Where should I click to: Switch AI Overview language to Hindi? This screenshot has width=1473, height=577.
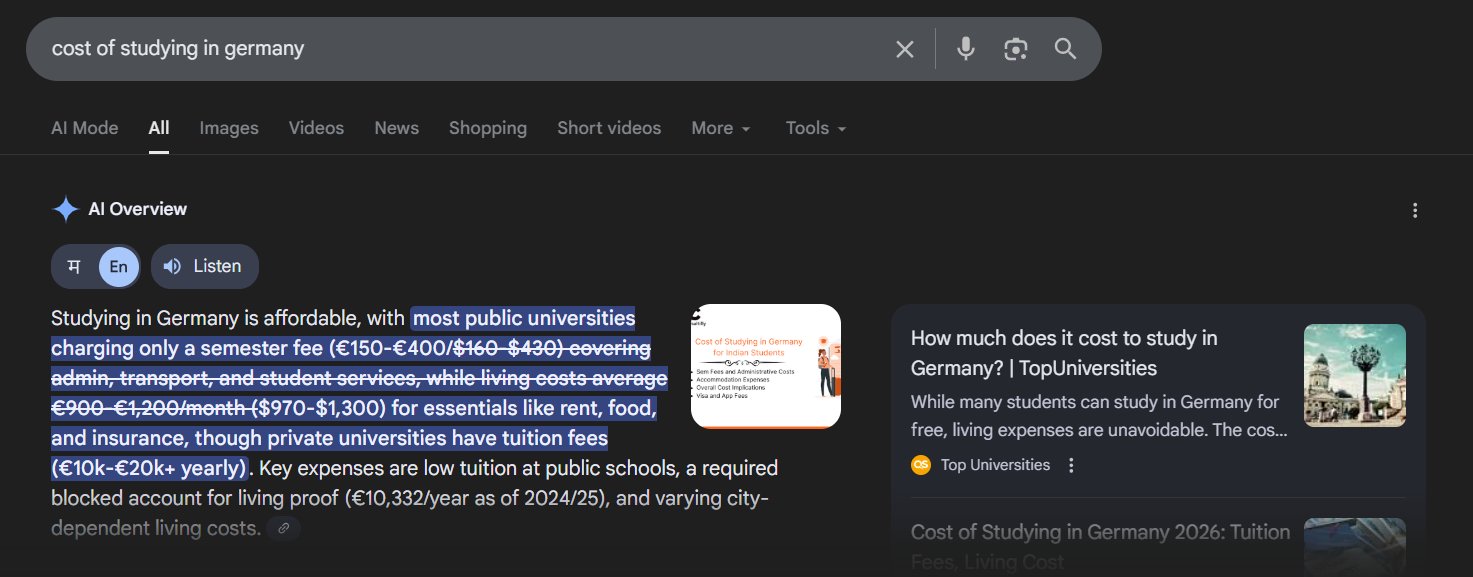74,267
